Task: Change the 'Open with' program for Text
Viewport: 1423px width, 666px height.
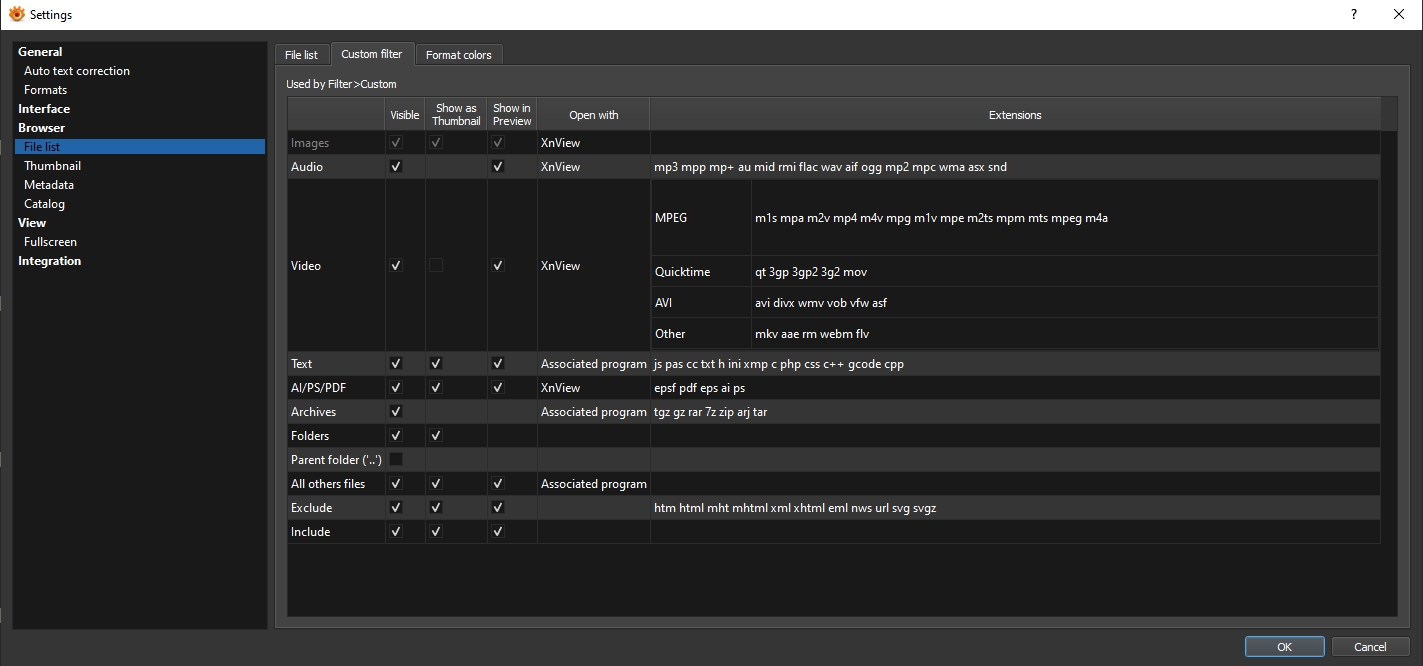Action: 593,364
